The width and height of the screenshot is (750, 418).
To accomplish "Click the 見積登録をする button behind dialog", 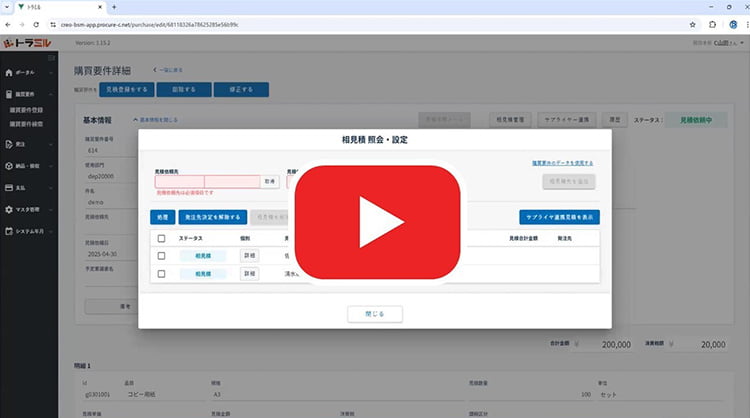I will [127, 89].
